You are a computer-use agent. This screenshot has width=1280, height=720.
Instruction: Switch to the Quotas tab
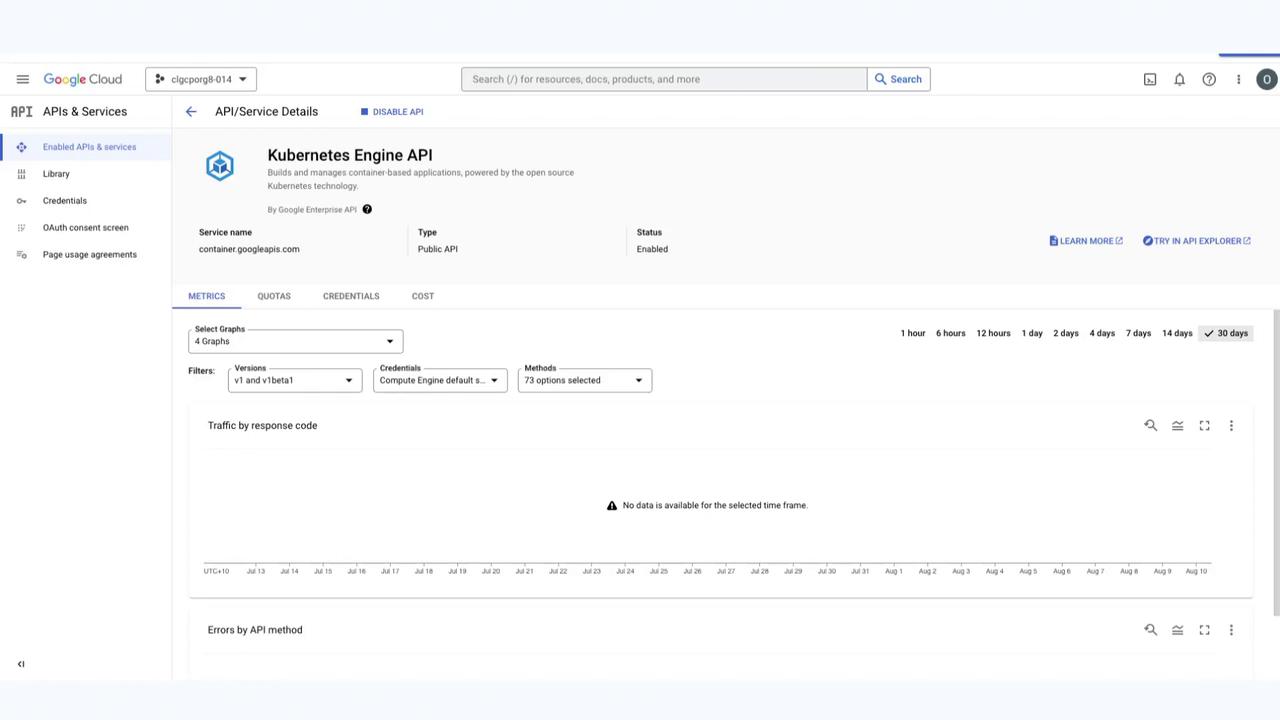coord(273,296)
